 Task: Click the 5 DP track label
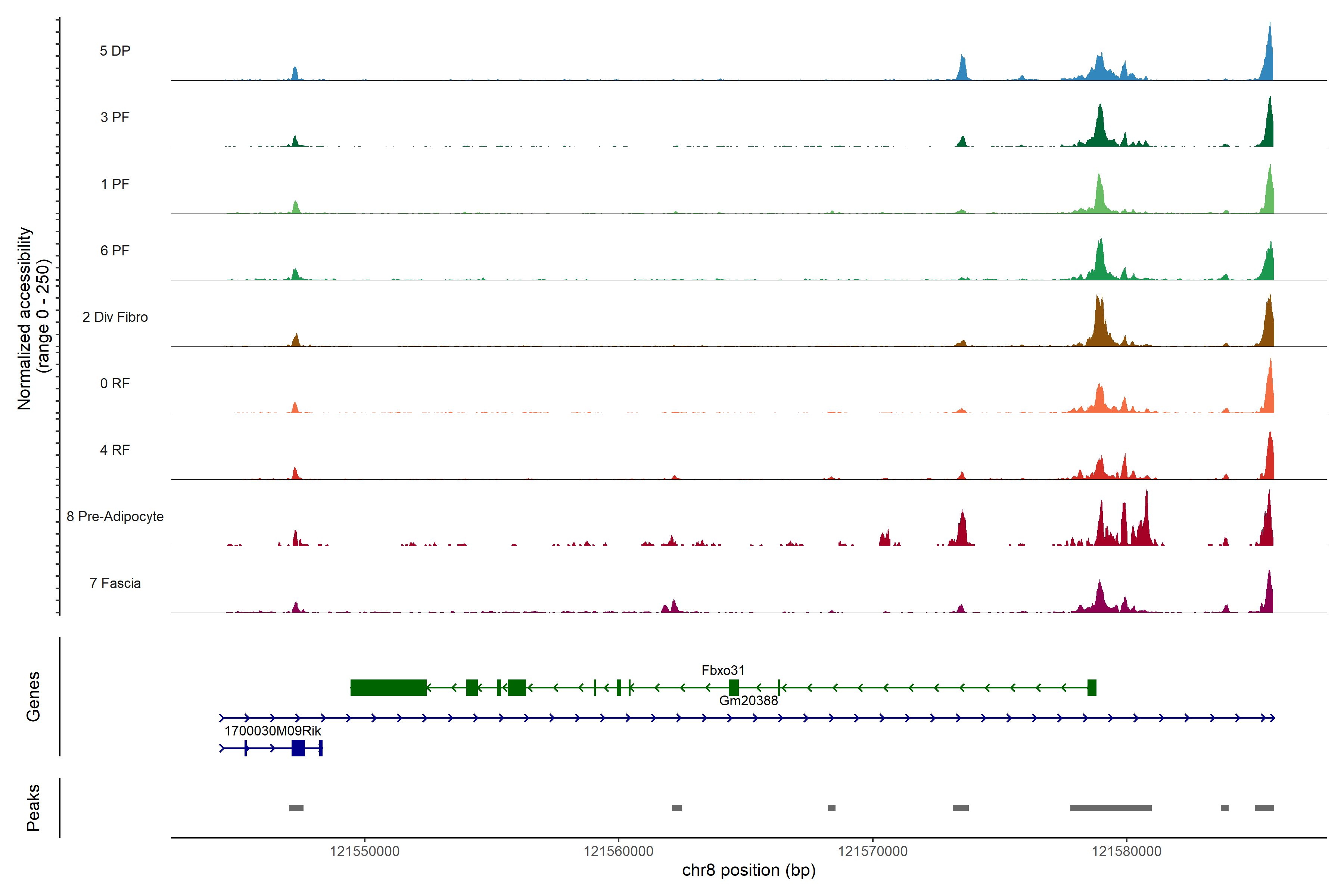pyautogui.click(x=115, y=51)
